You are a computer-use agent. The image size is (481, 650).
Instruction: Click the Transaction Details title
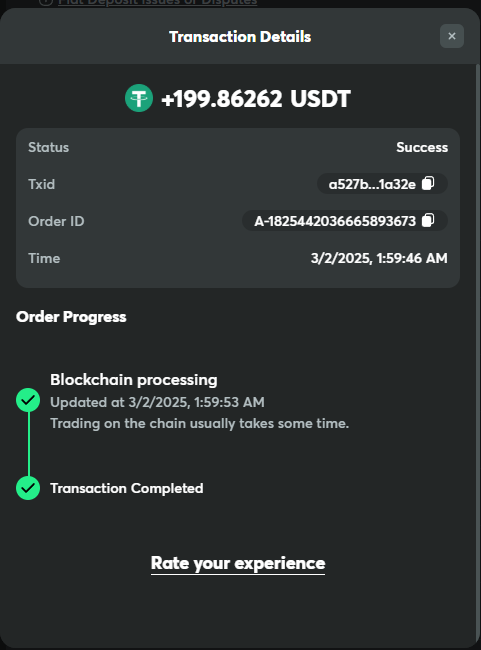coord(240,36)
